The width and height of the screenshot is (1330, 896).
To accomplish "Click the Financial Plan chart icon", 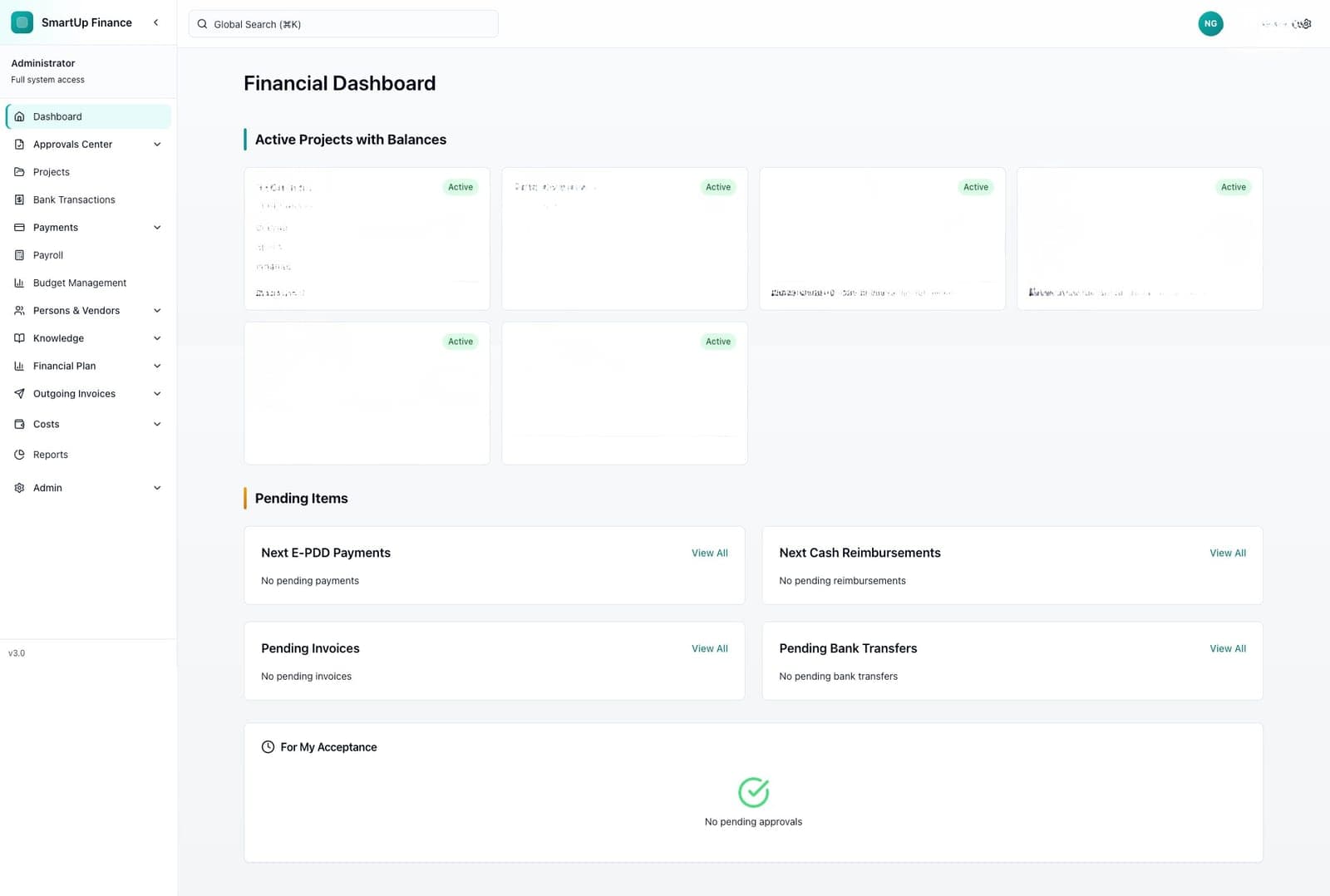I will (x=19, y=366).
